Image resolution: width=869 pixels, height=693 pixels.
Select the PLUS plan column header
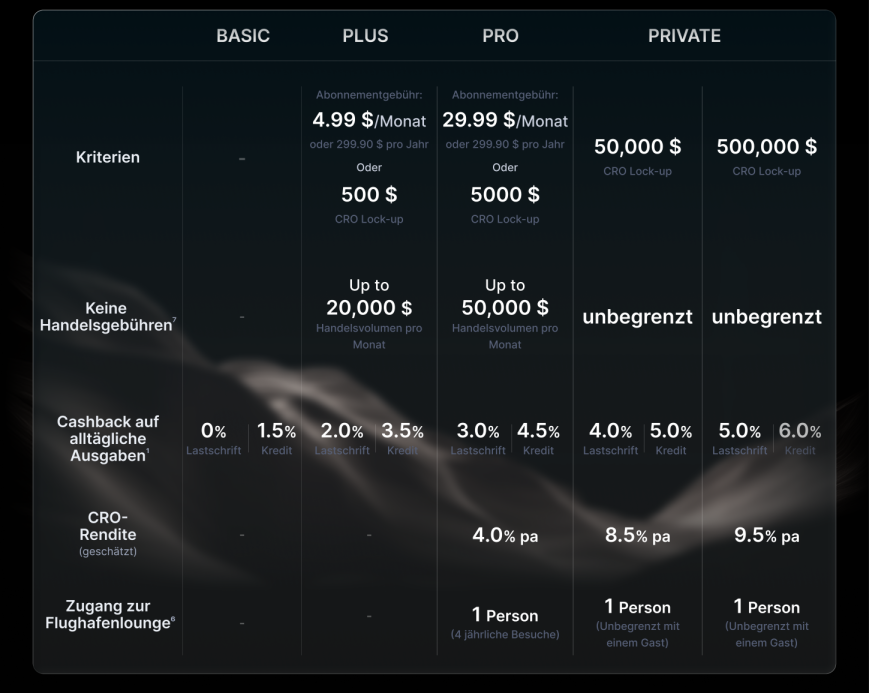click(365, 36)
